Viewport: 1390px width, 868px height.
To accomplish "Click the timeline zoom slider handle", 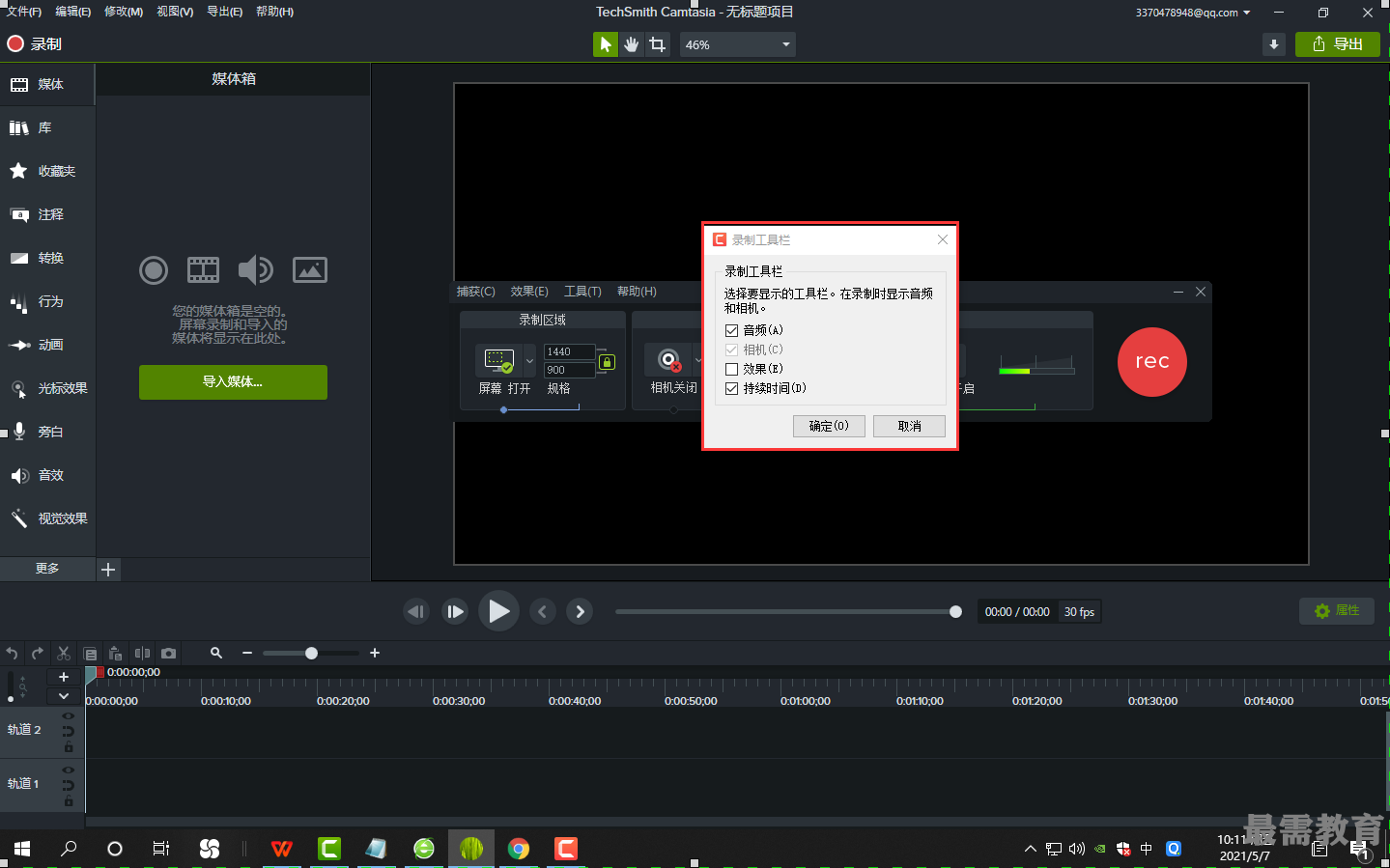I will click(311, 654).
